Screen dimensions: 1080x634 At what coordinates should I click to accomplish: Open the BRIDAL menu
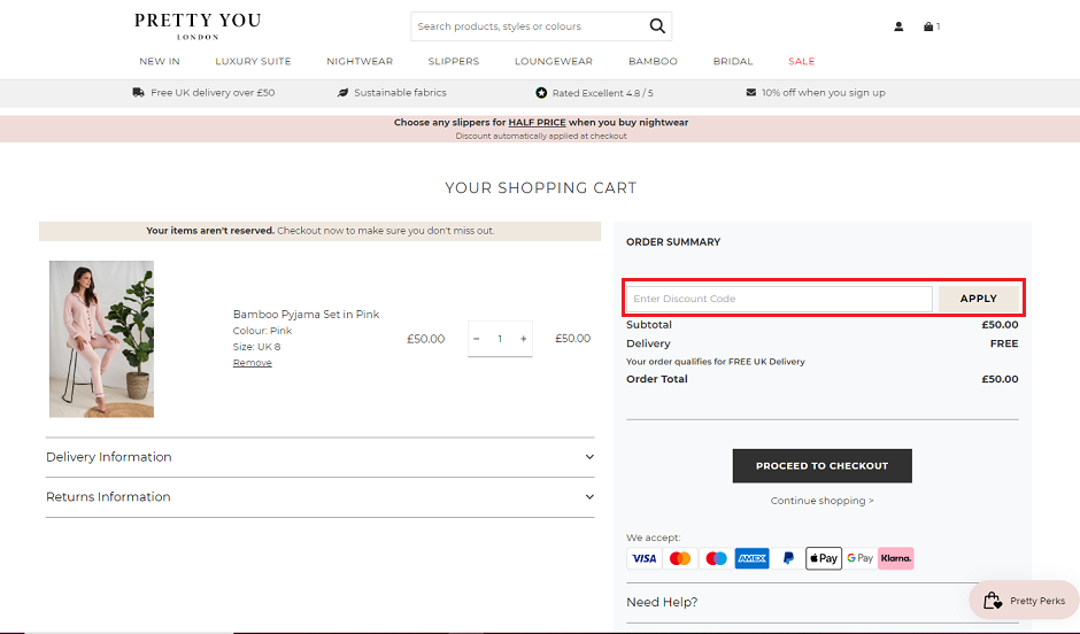pos(732,61)
